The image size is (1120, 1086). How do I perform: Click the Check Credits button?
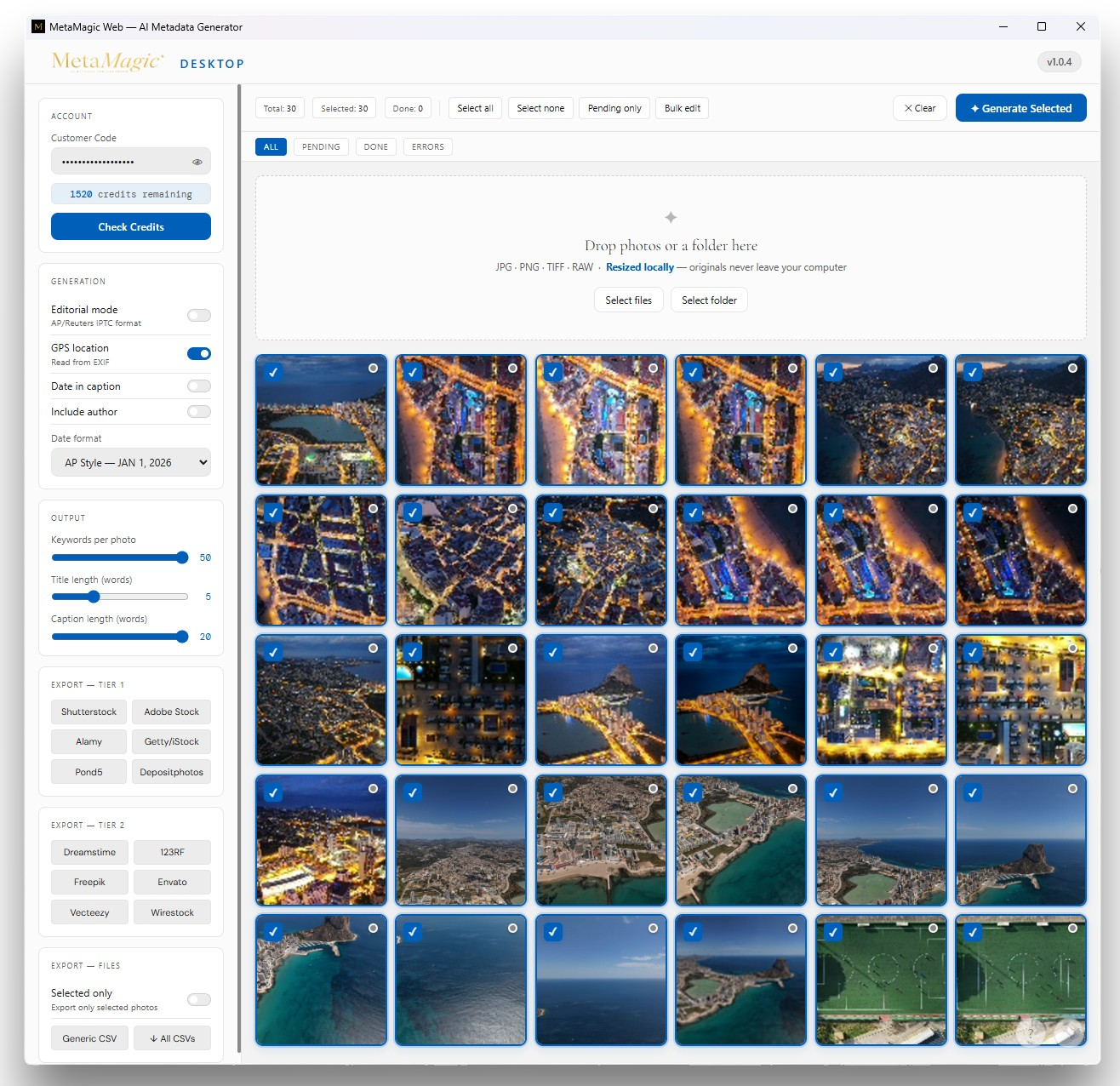click(x=131, y=226)
